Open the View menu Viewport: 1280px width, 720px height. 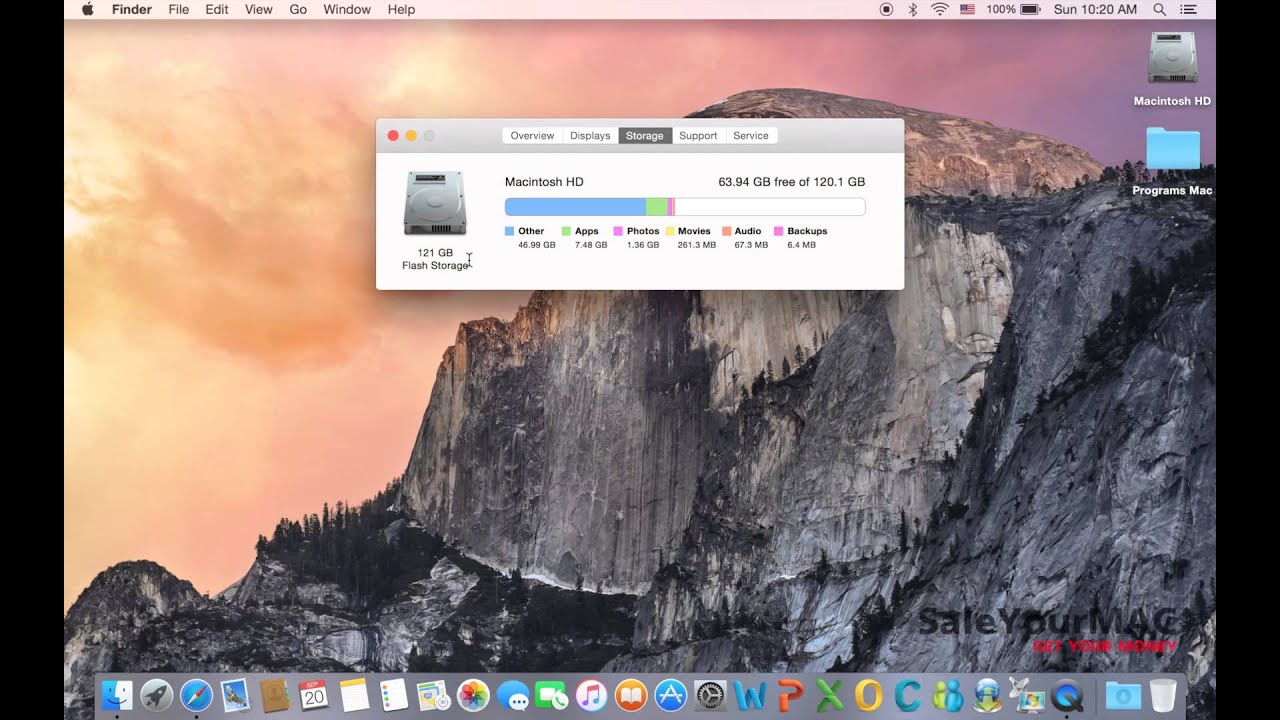259,9
